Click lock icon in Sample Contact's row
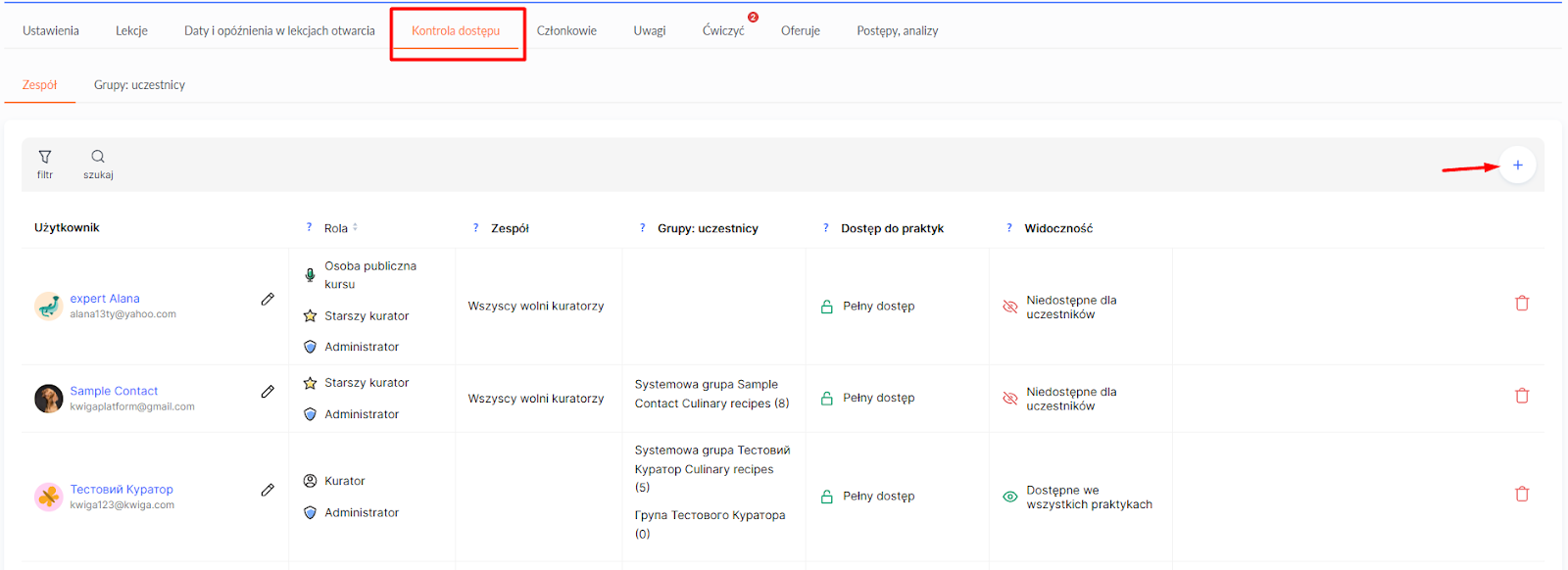The width and height of the screenshot is (1568, 570). tap(827, 399)
